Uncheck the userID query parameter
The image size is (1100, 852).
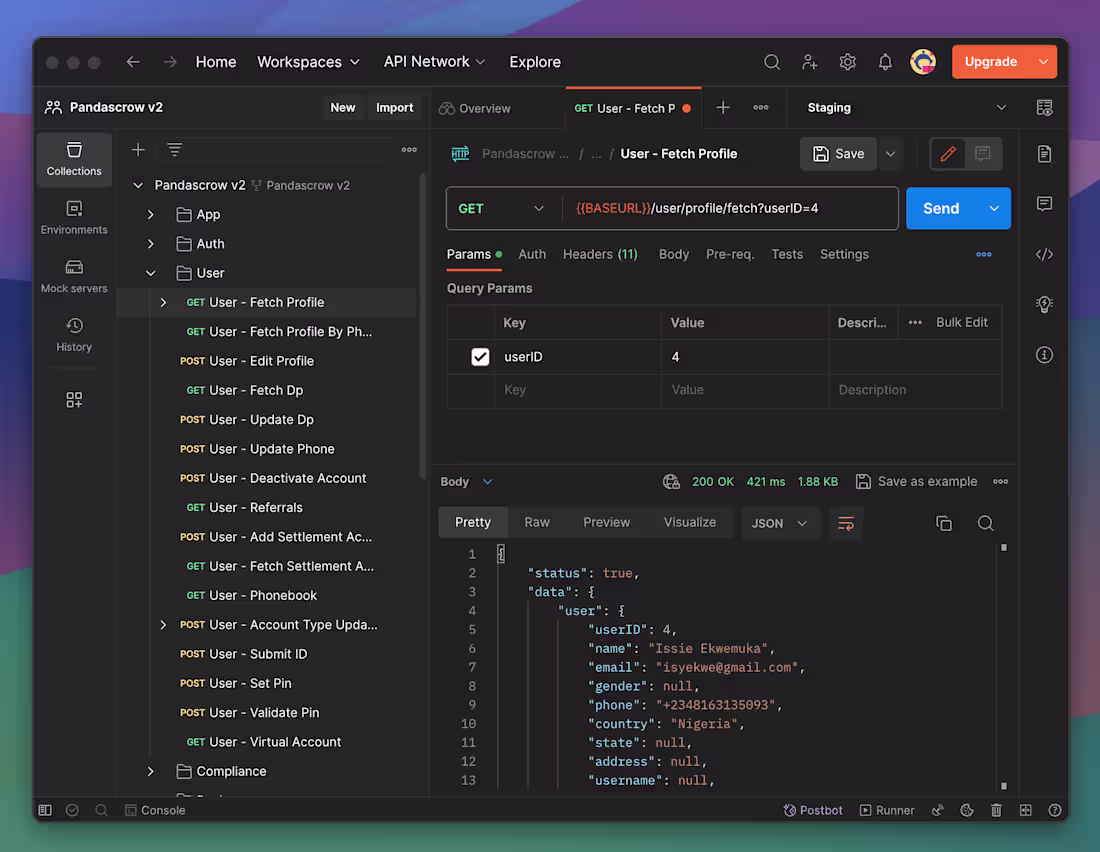pyautogui.click(x=480, y=356)
